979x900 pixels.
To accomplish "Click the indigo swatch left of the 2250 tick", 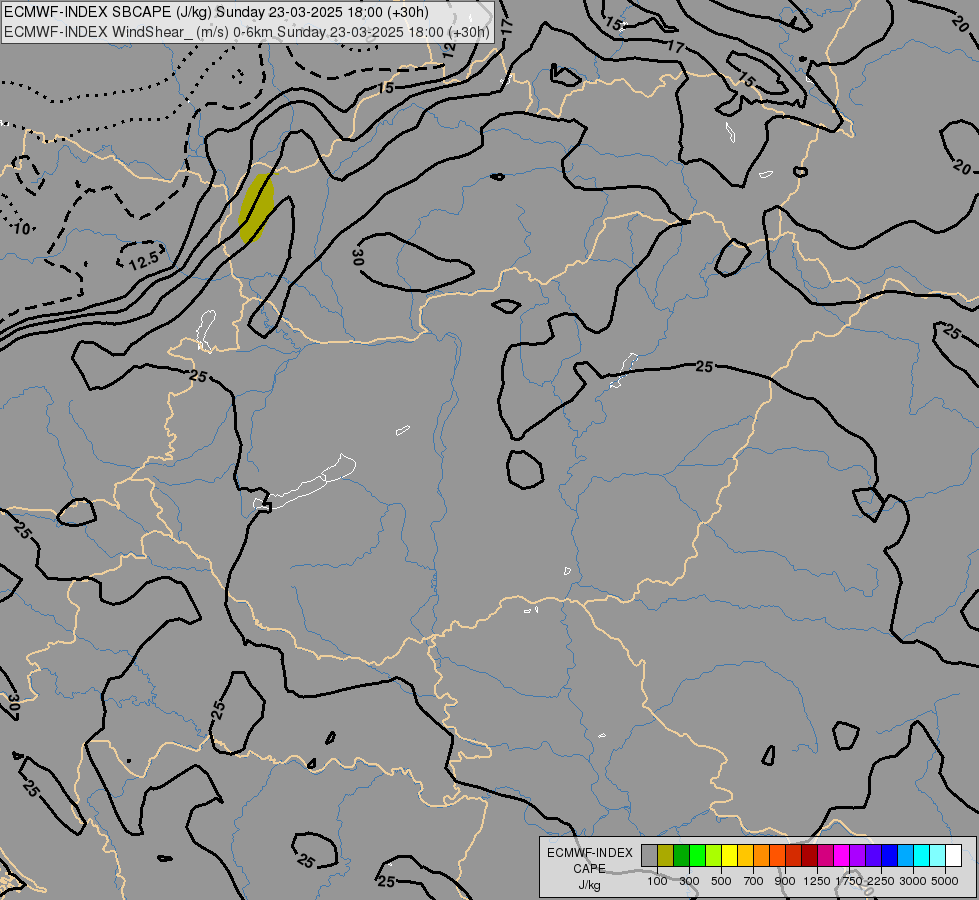I will [x=873, y=856].
